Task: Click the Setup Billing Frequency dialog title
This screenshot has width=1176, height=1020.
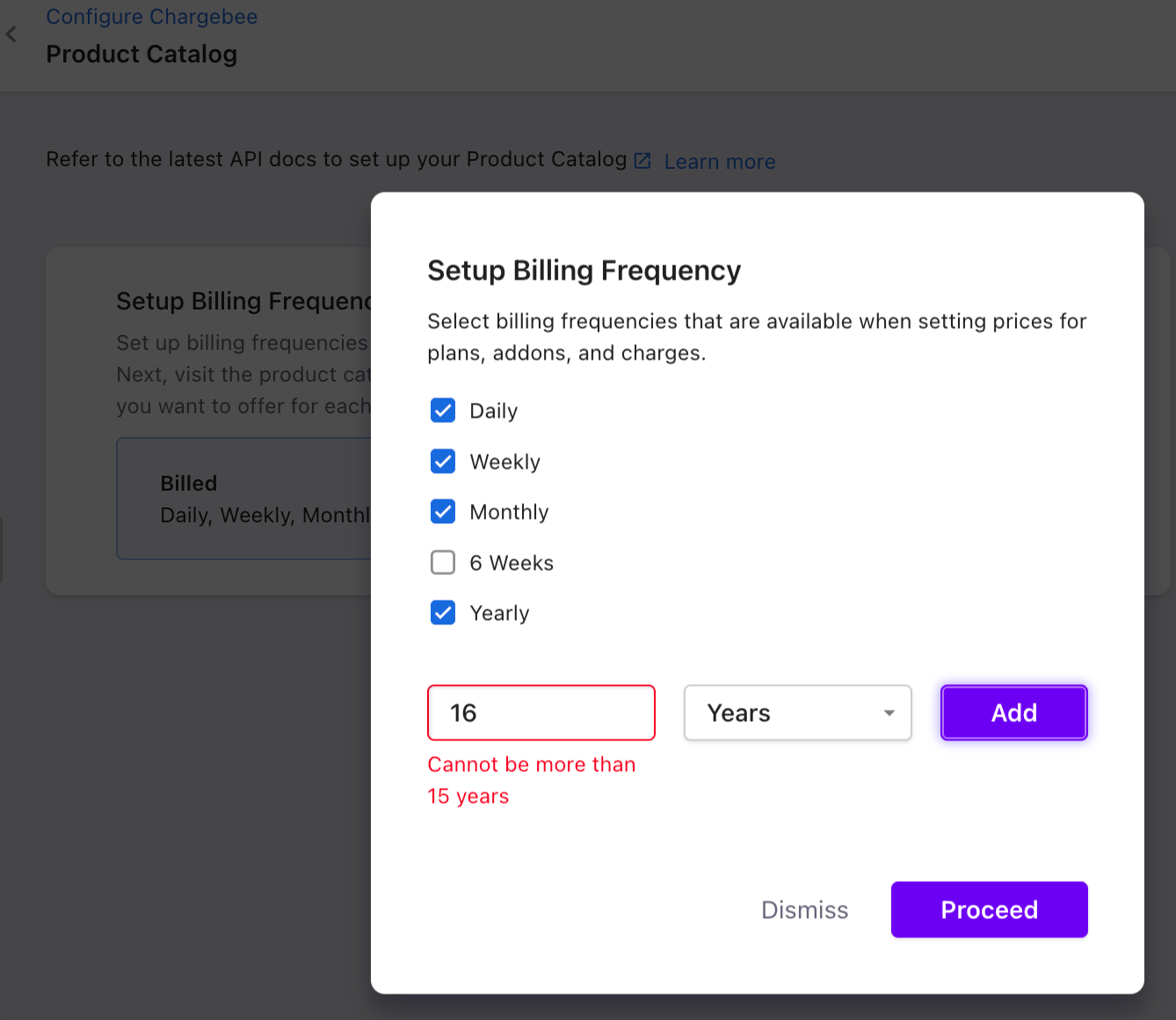Action: 584,271
